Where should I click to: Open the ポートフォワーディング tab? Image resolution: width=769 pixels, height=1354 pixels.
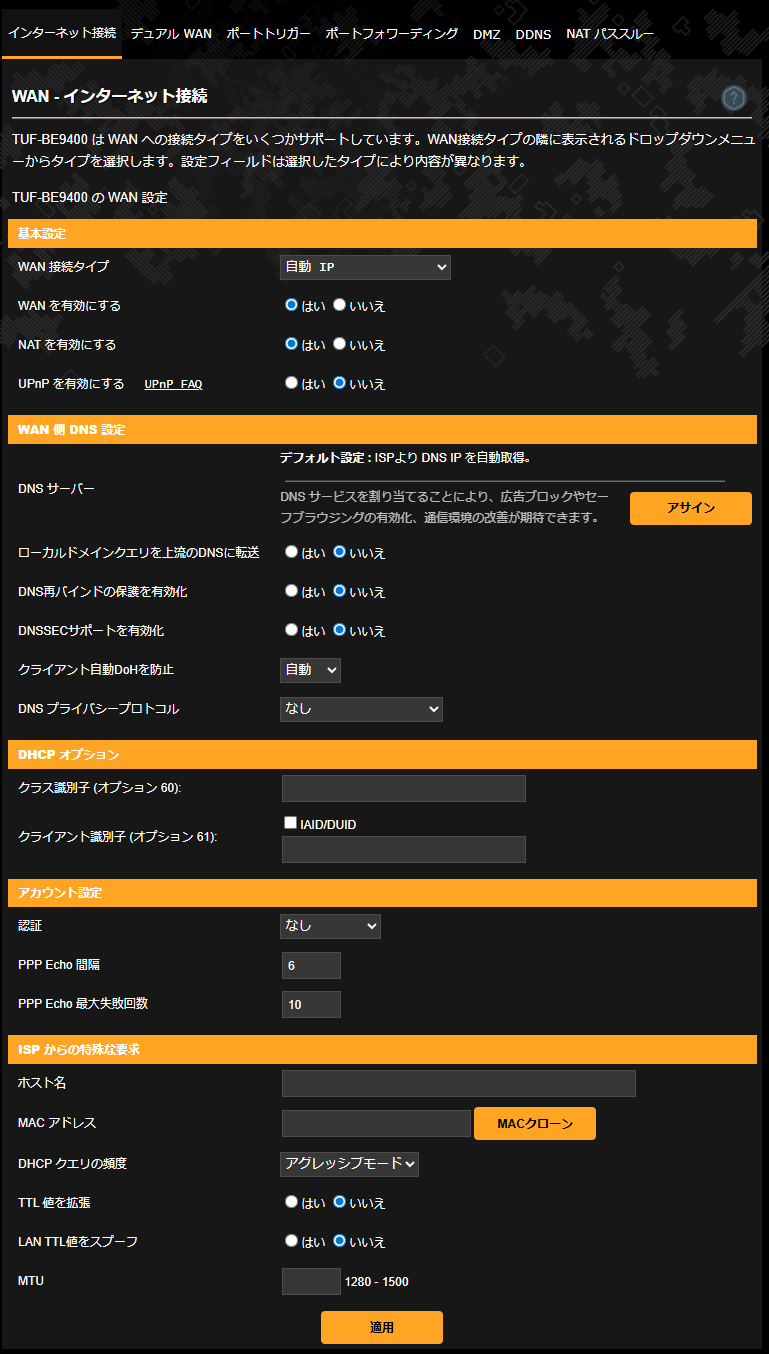click(392, 33)
